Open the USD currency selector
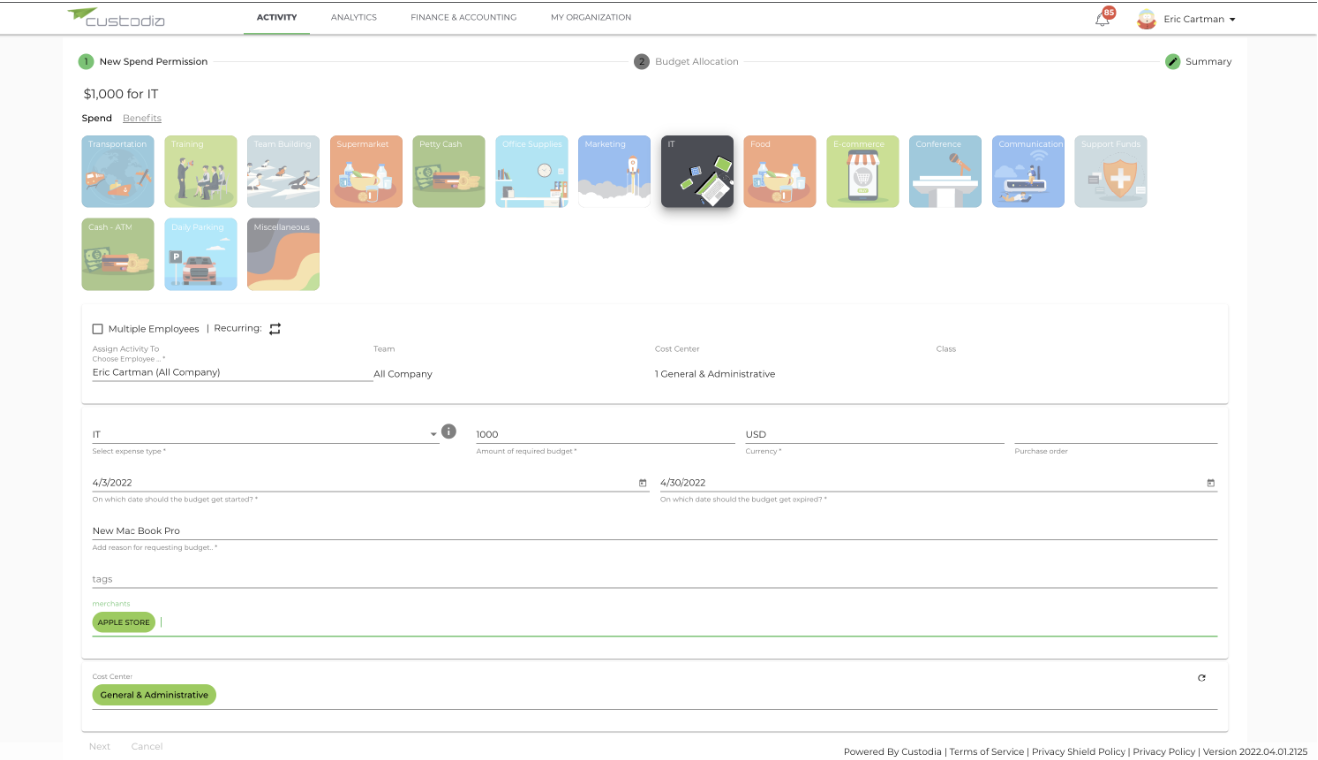 point(875,434)
